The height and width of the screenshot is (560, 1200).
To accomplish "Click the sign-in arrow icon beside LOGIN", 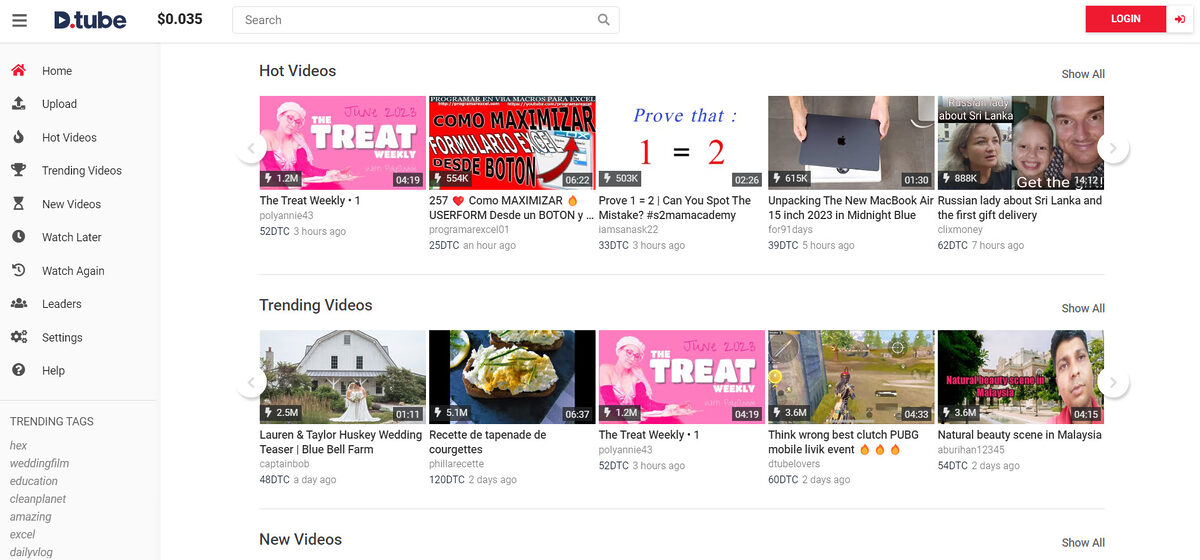I will click(x=1180, y=19).
